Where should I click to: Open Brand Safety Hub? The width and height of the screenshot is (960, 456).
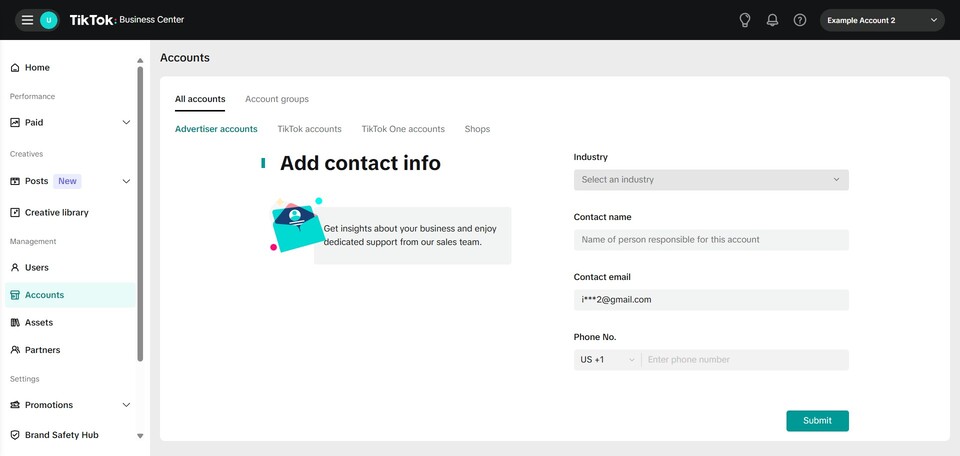[61, 436]
